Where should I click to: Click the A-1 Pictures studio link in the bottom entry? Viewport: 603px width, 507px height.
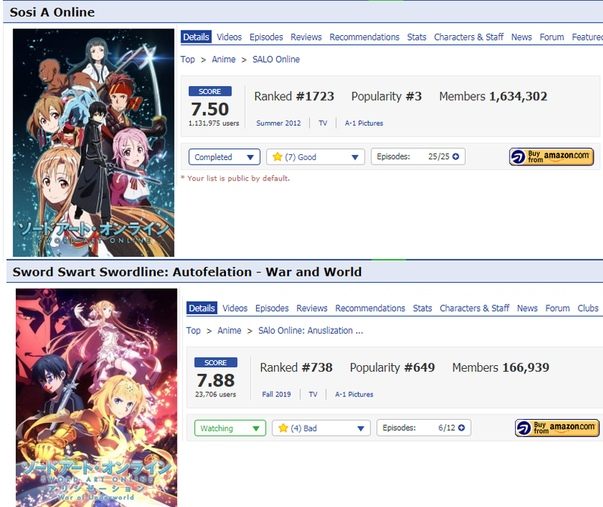click(354, 394)
